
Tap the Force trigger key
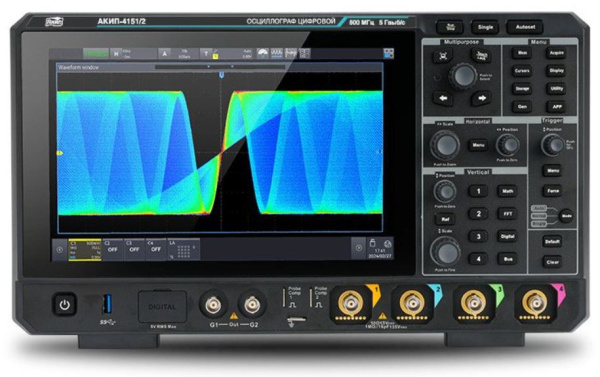click(x=553, y=191)
